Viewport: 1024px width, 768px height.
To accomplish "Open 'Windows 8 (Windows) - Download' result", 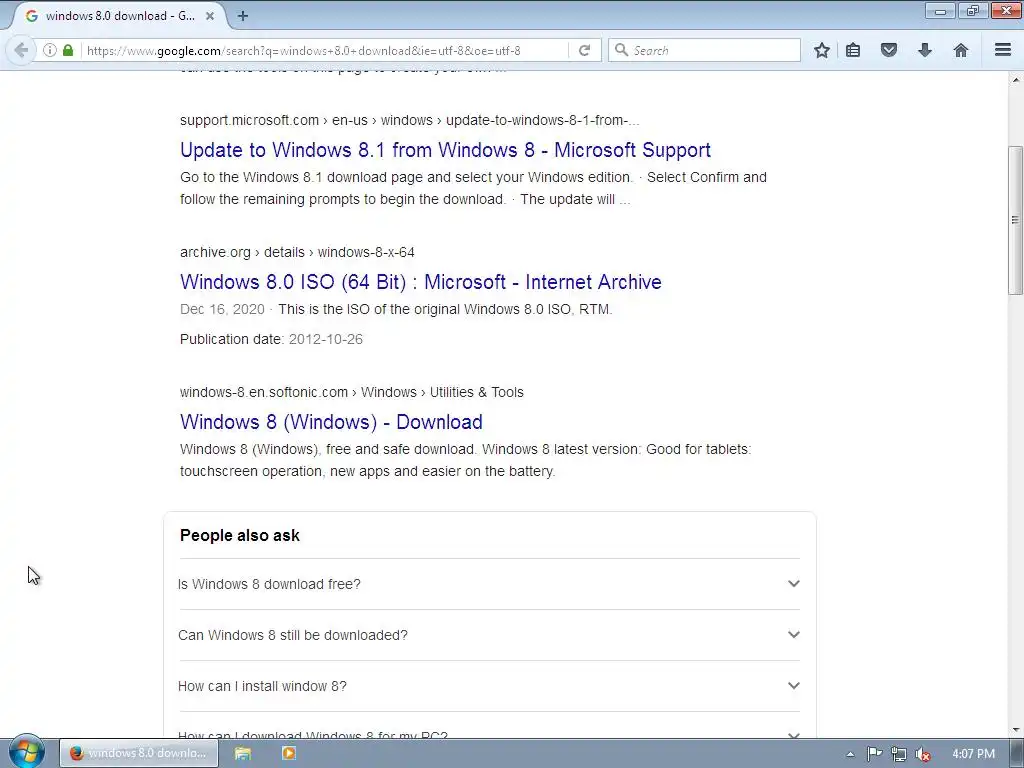I will click(331, 422).
